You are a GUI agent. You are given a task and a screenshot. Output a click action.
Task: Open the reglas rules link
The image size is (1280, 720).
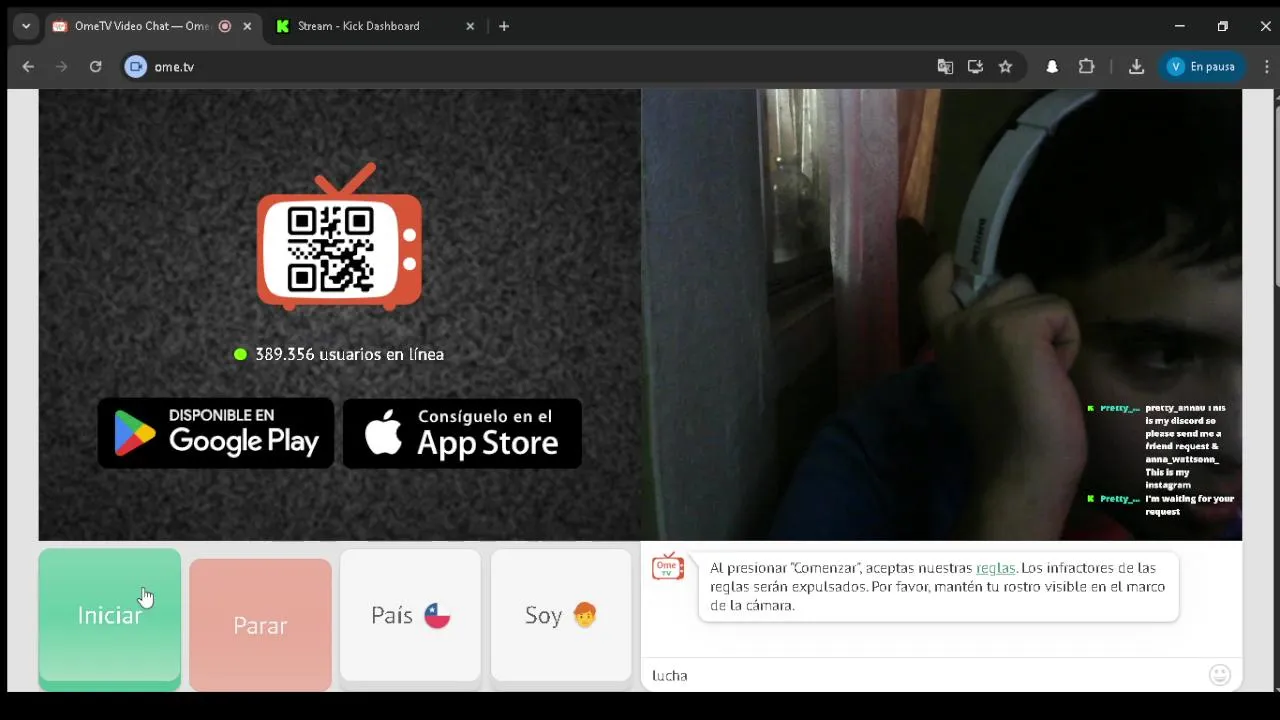995,568
